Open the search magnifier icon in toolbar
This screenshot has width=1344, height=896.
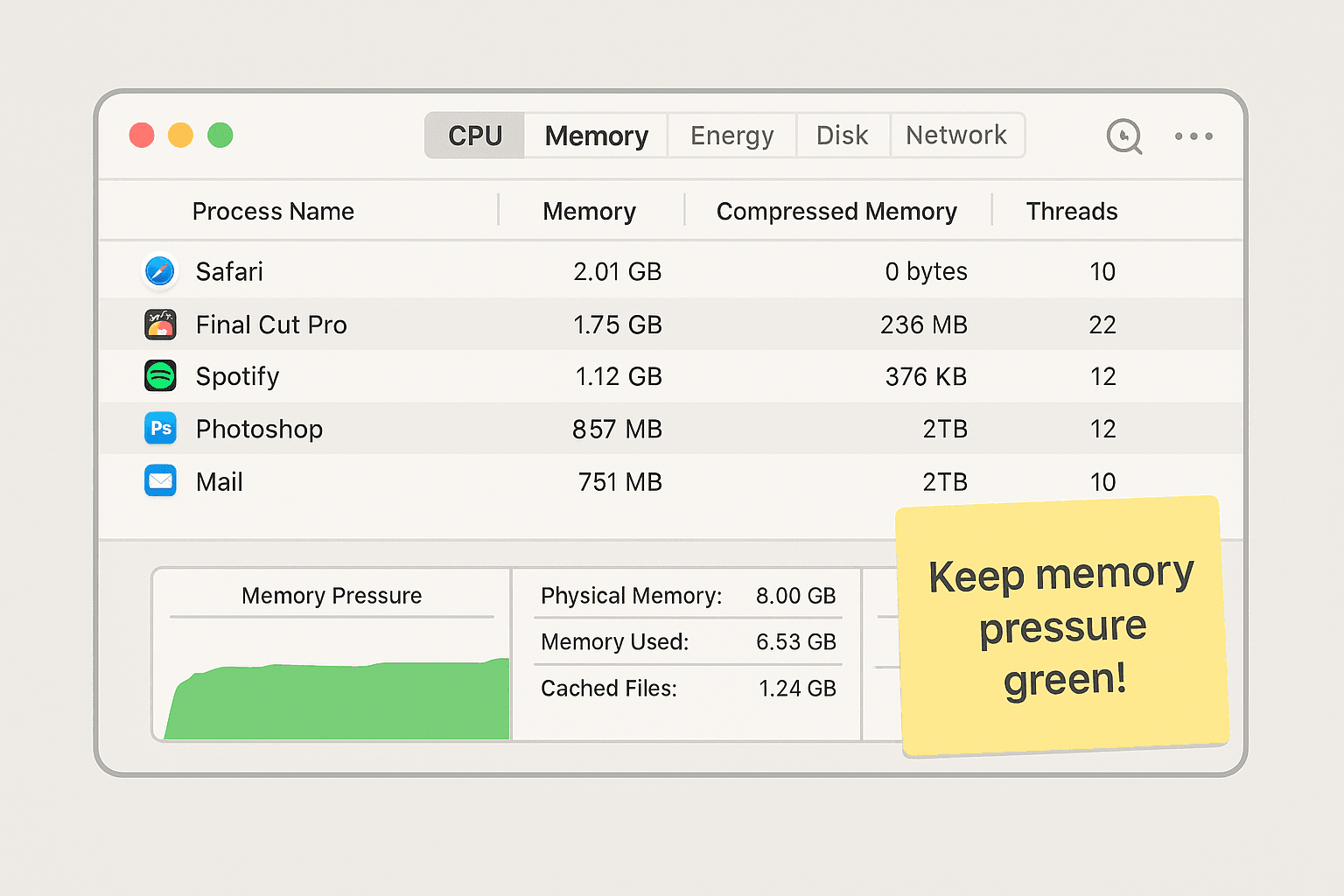(x=1124, y=136)
